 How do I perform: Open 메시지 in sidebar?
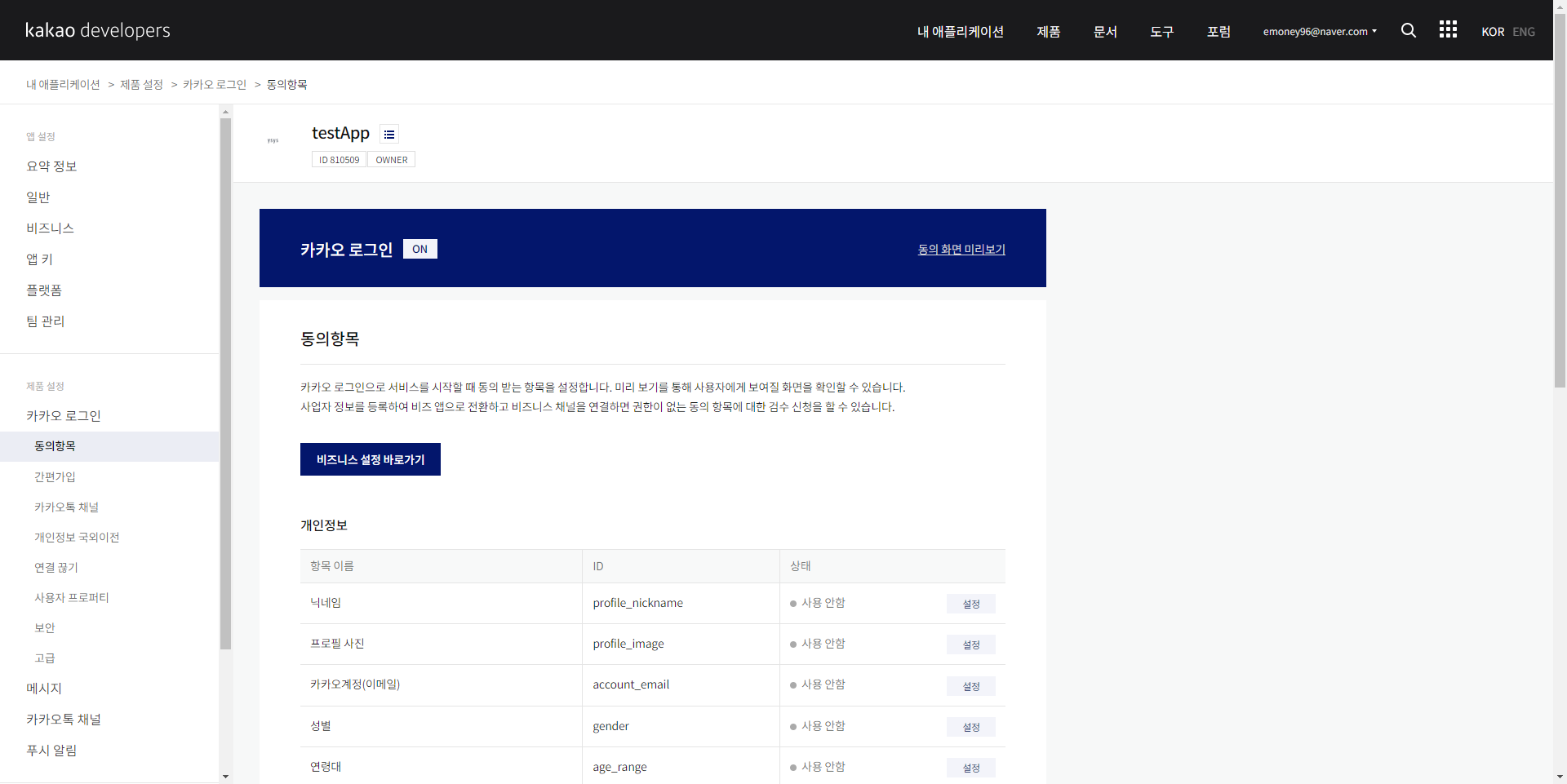pos(44,689)
